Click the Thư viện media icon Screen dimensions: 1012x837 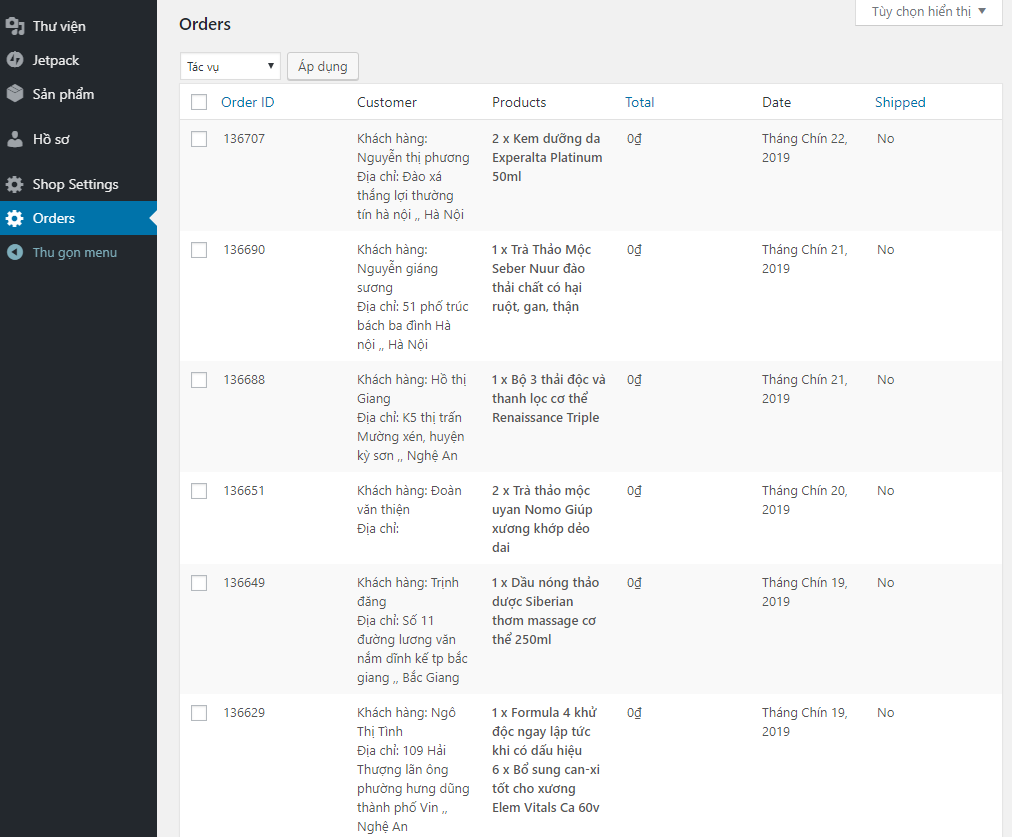point(15,26)
